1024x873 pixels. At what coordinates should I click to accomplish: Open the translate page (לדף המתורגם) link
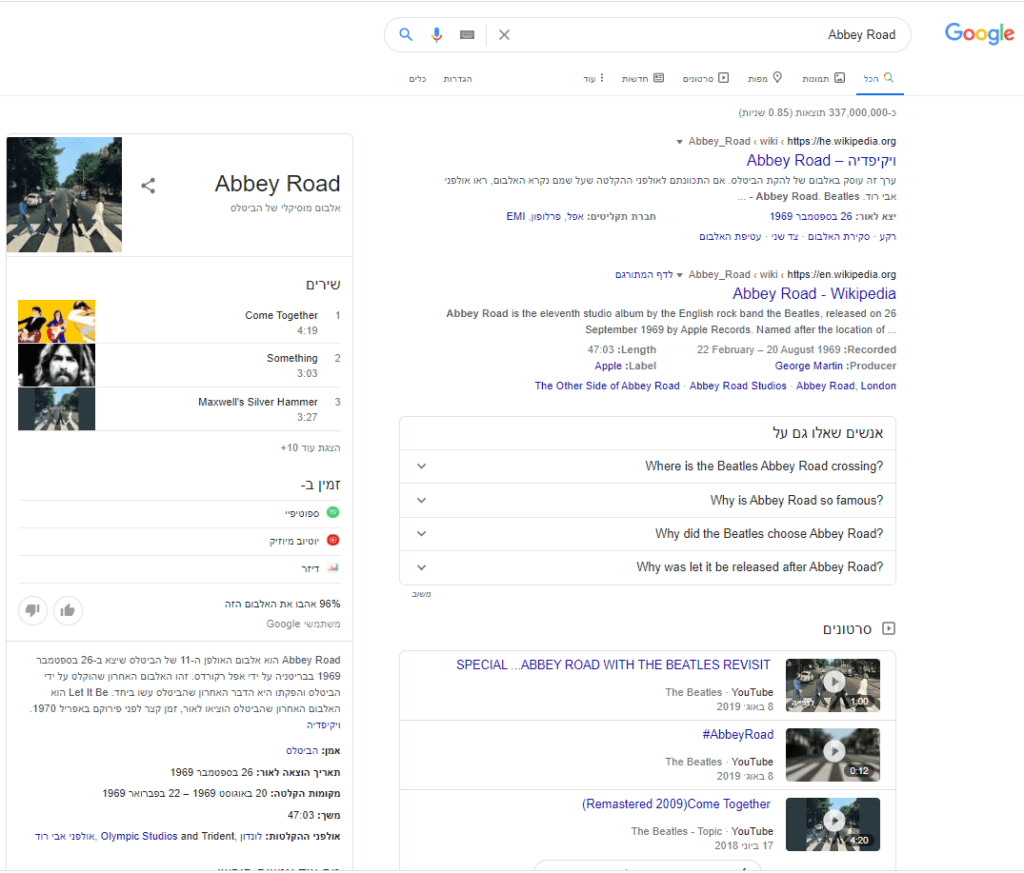click(644, 275)
